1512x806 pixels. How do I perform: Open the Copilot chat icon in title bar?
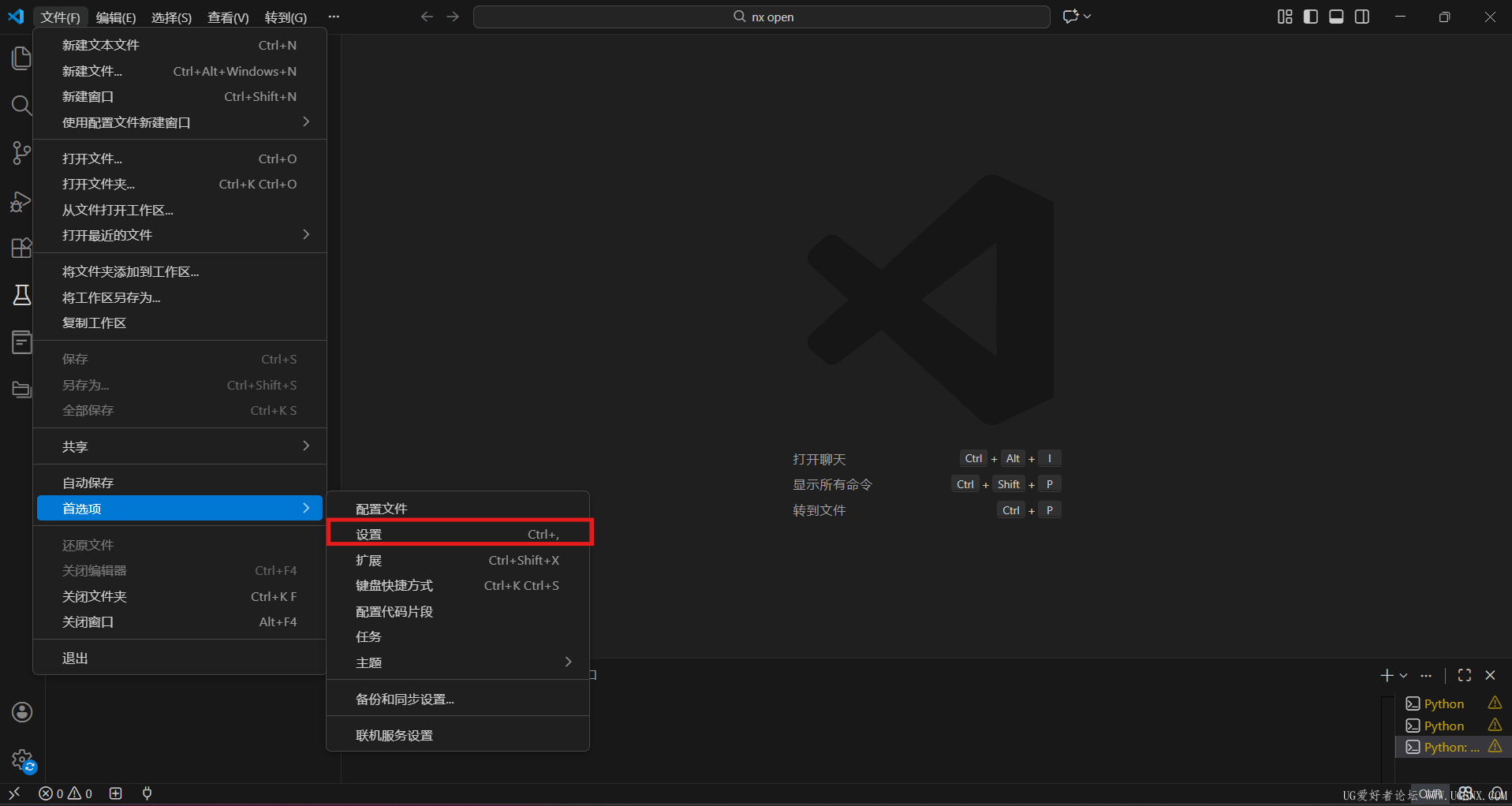[x=1070, y=17]
